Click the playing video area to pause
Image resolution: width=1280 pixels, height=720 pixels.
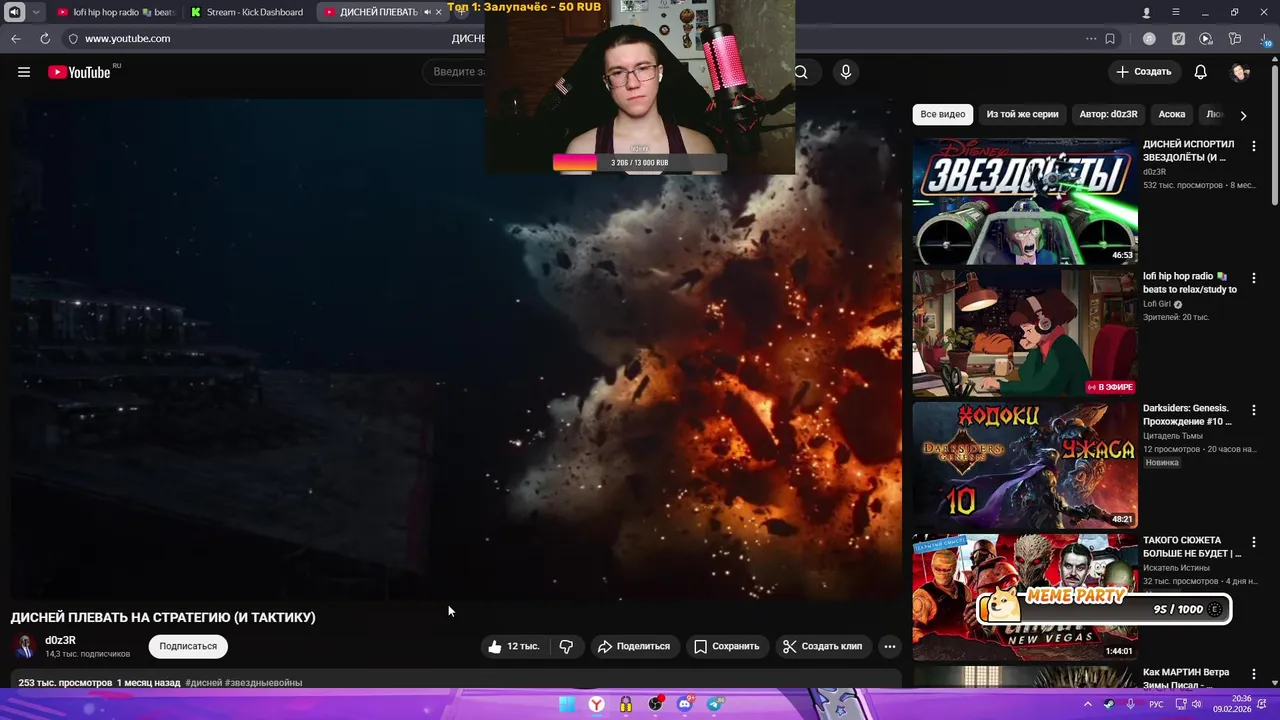pyautogui.click(x=456, y=350)
